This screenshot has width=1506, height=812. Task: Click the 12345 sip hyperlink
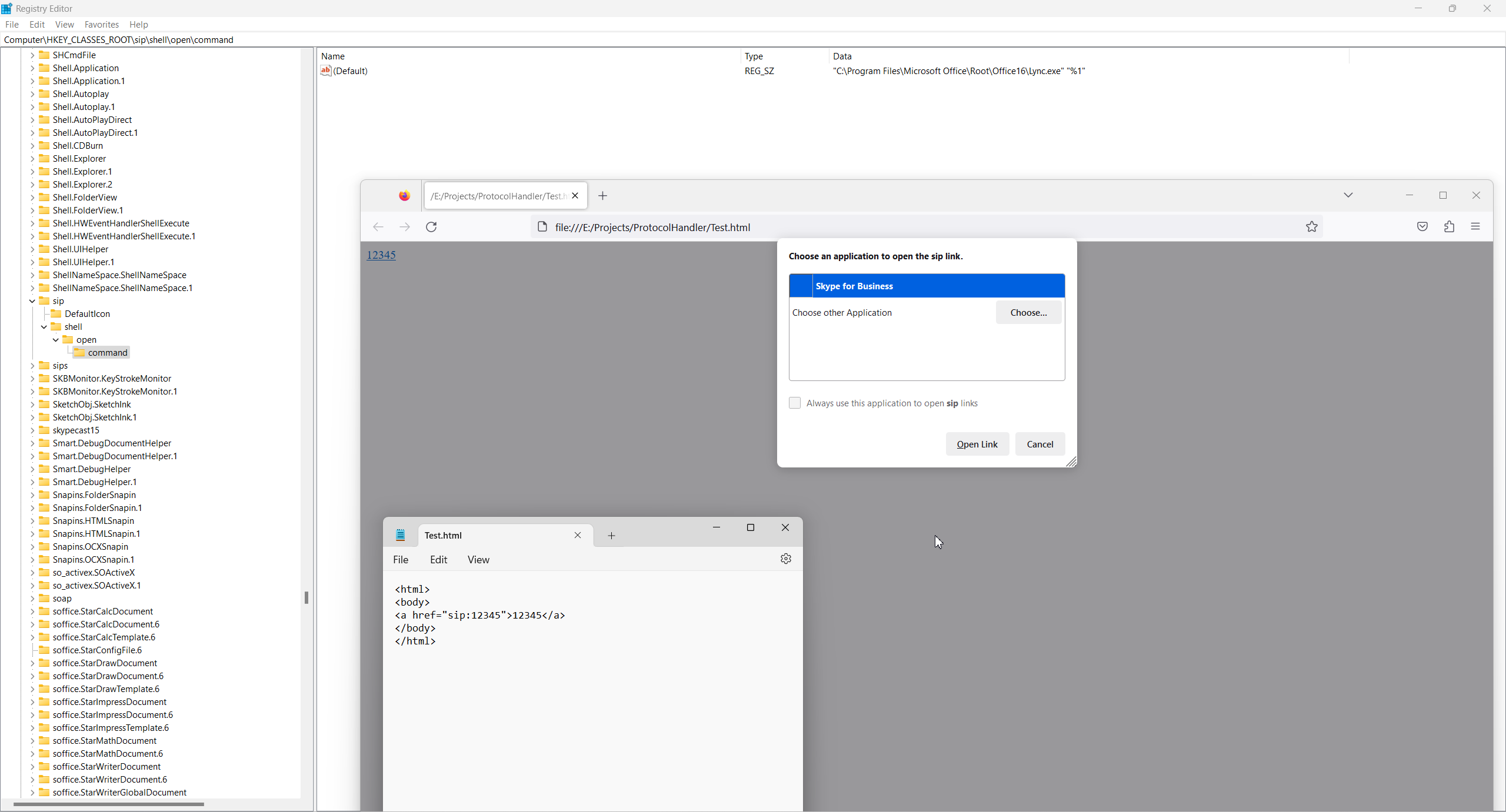tap(381, 255)
